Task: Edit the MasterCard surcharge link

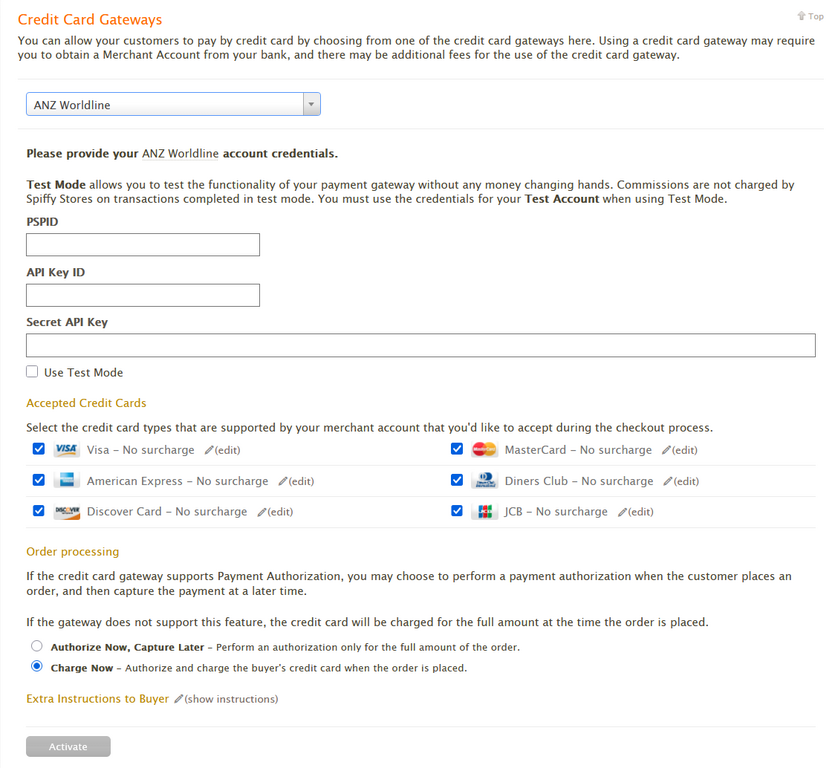Action: point(684,451)
